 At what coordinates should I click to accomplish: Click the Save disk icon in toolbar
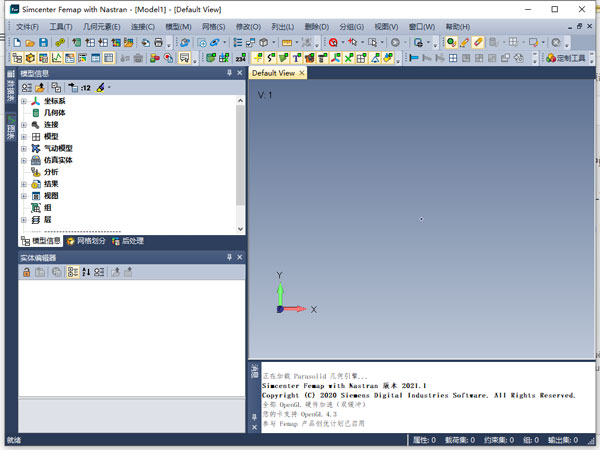[44, 43]
